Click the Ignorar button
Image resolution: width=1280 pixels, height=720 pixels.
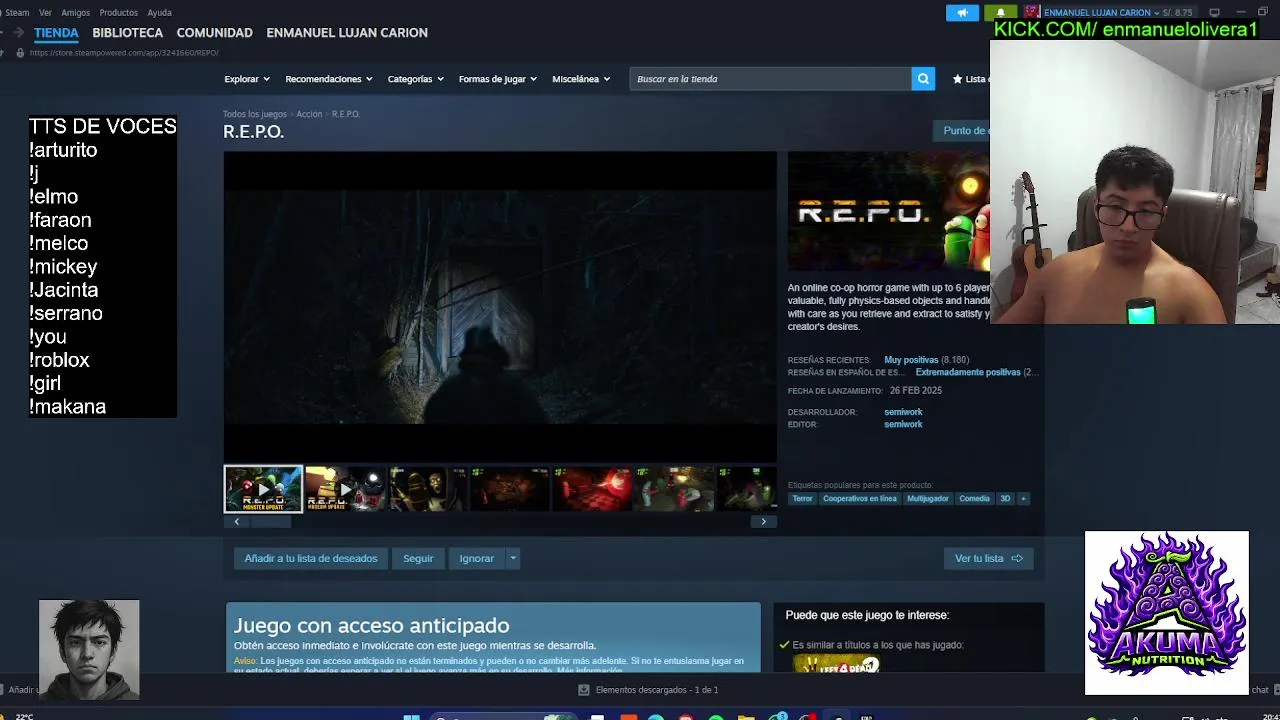[x=477, y=559]
